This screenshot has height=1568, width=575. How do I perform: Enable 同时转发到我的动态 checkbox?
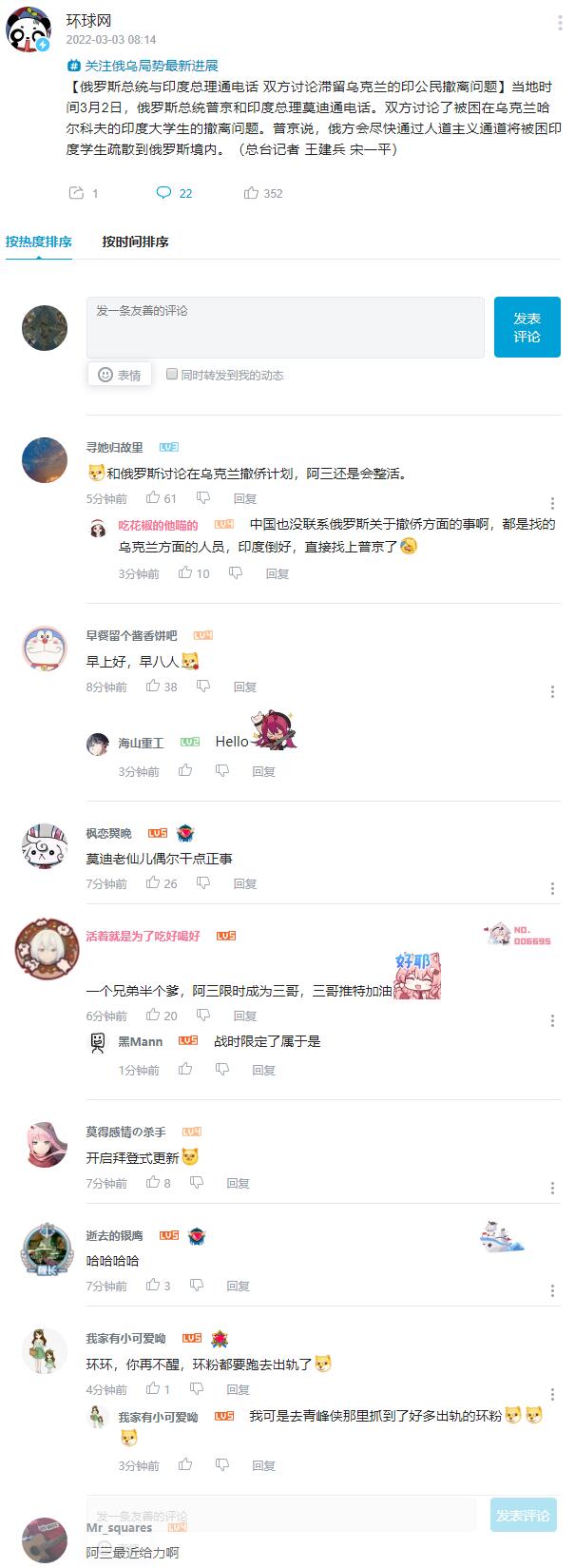point(172,374)
